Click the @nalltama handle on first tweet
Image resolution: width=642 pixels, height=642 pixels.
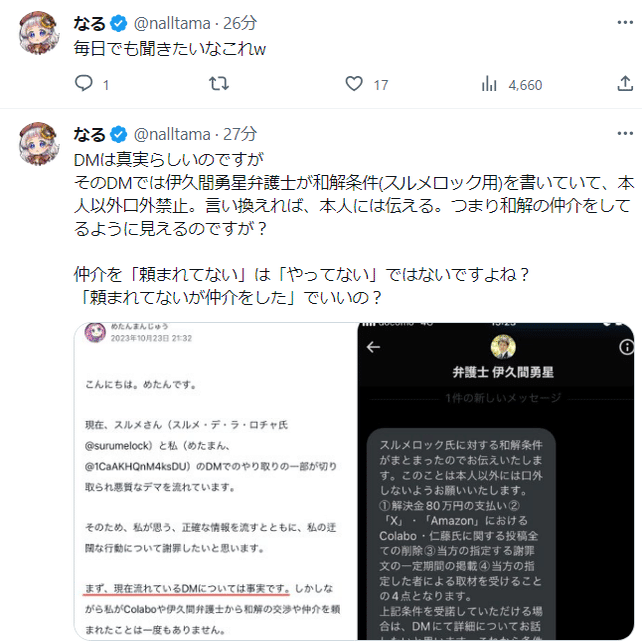[x=172, y=23]
